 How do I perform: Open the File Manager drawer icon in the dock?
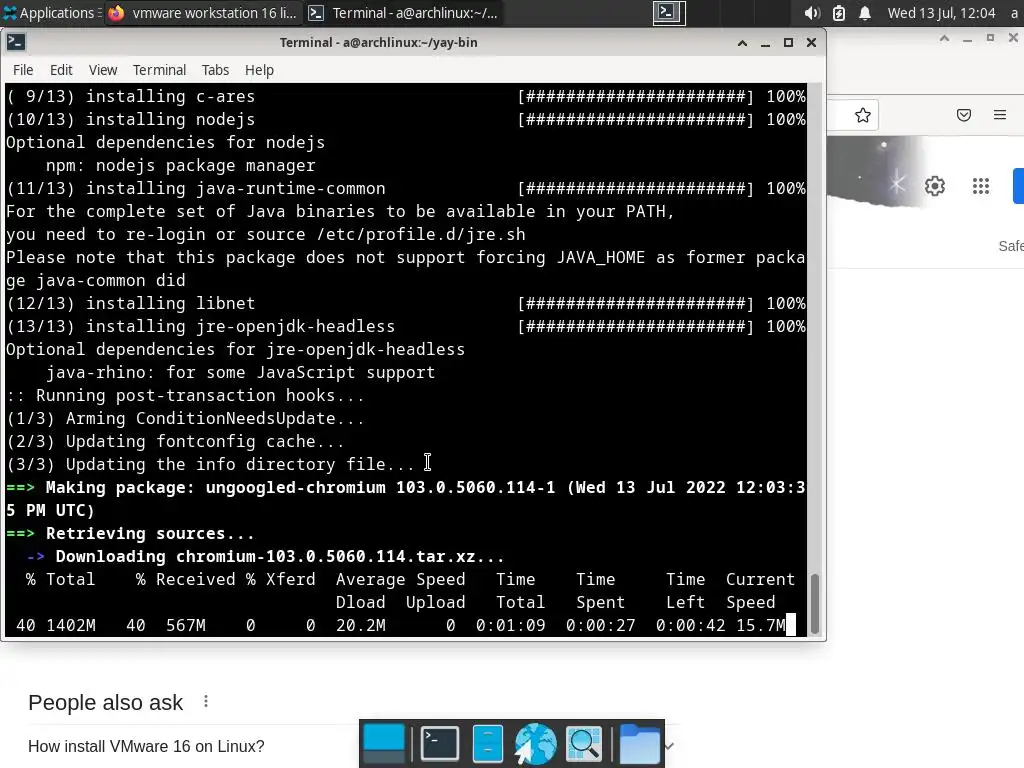click(488, 744)
